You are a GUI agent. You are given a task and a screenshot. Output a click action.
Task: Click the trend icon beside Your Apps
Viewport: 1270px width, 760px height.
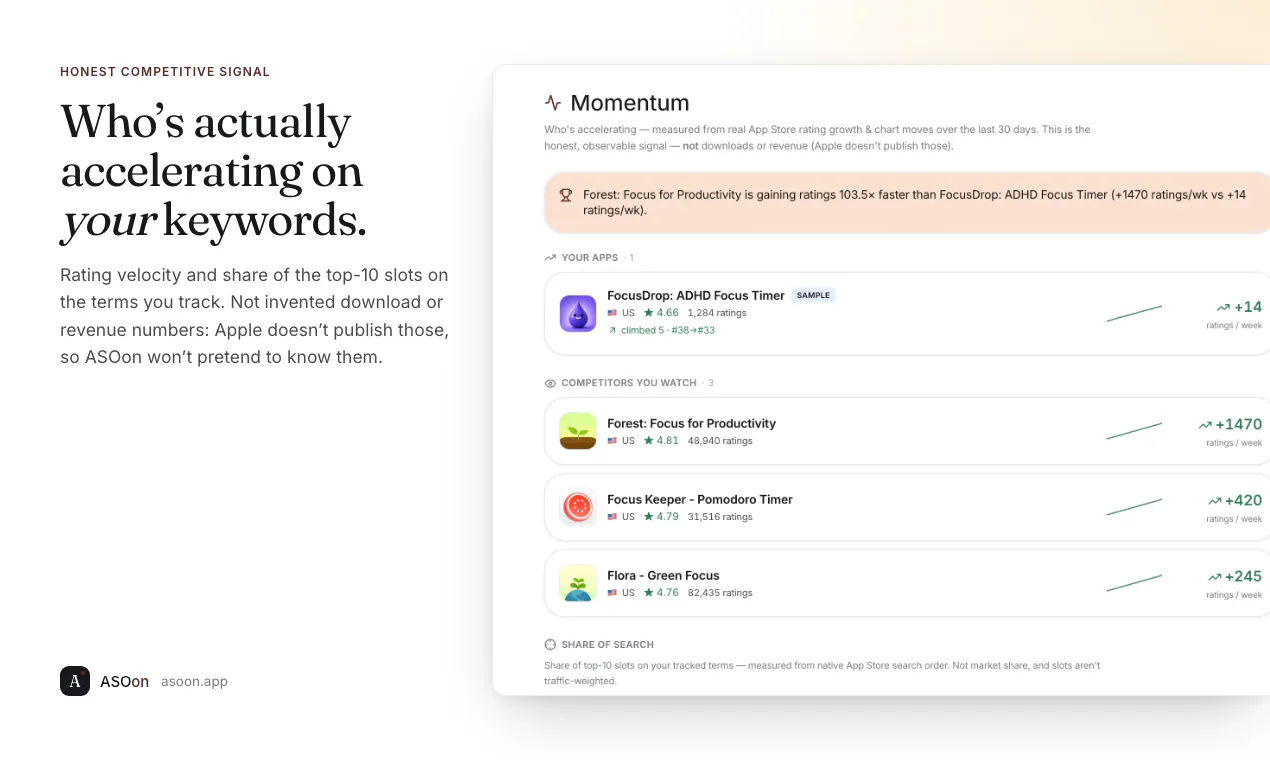point(550,257)
